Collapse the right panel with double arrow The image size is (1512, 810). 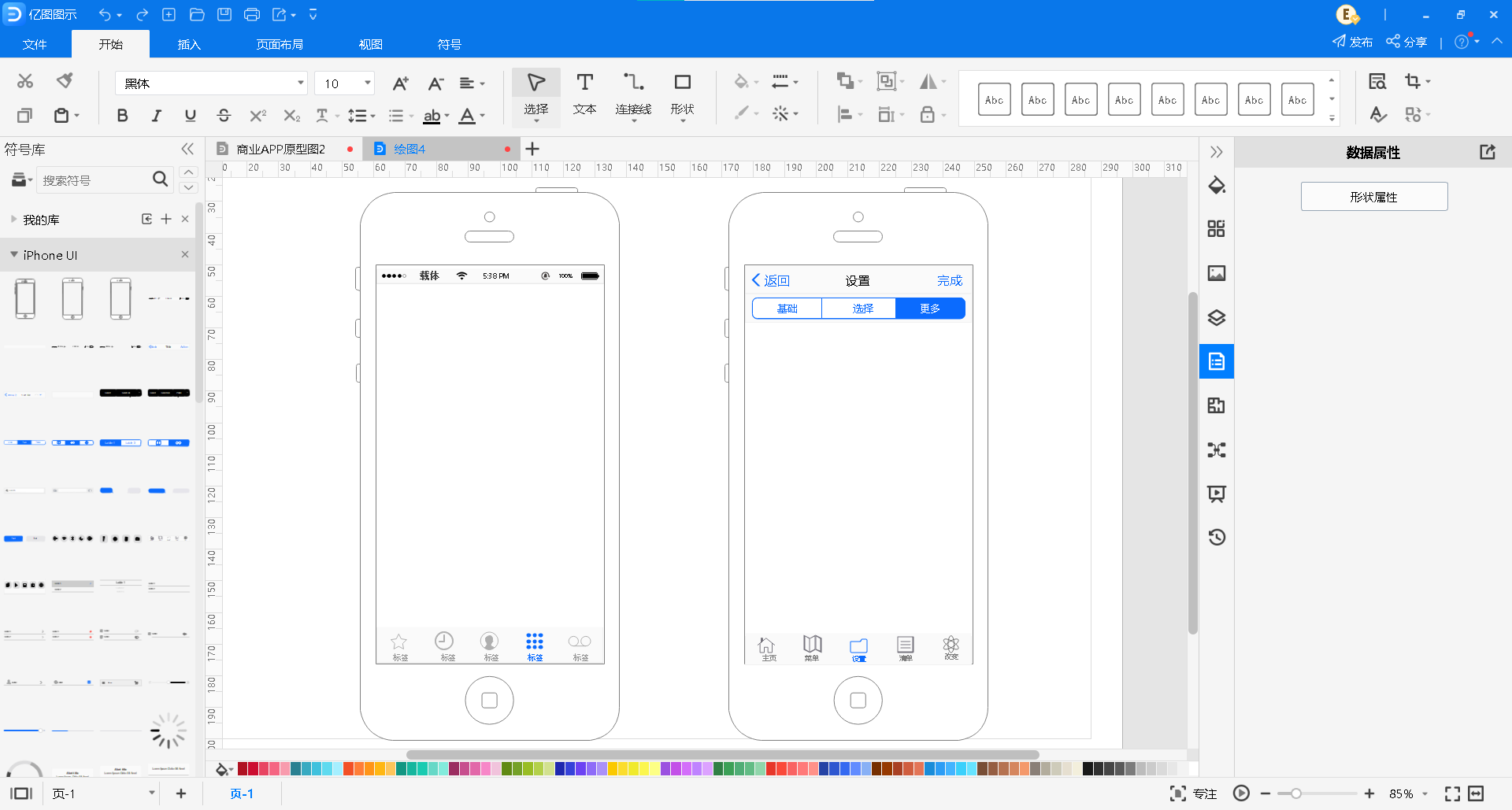pos(1217,152)
